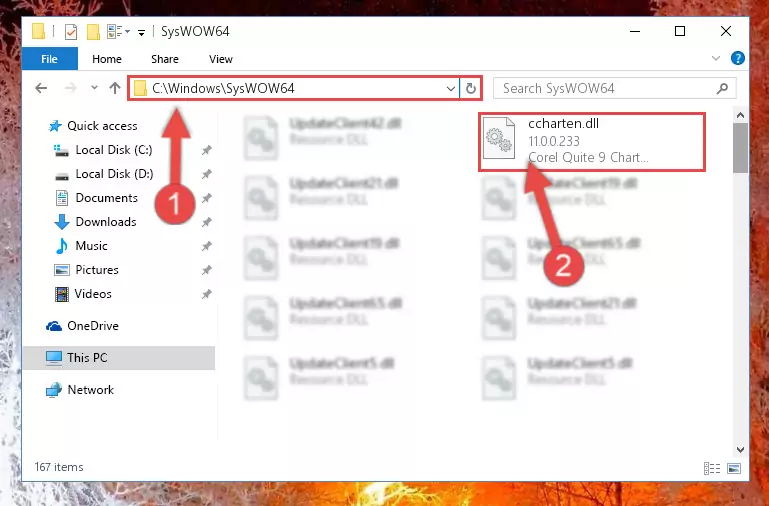The width and height of the screenshot is (769, 506).
Task: Switch to the Share ribbon tab
Action: pyautogui.click(x=165, y=59)
